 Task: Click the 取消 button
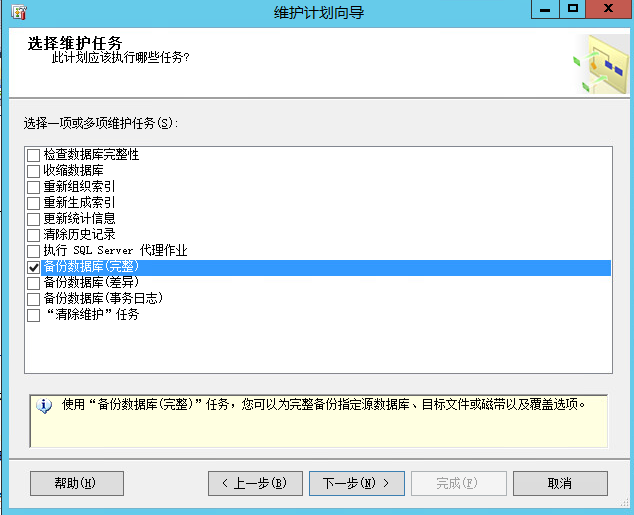559,483
